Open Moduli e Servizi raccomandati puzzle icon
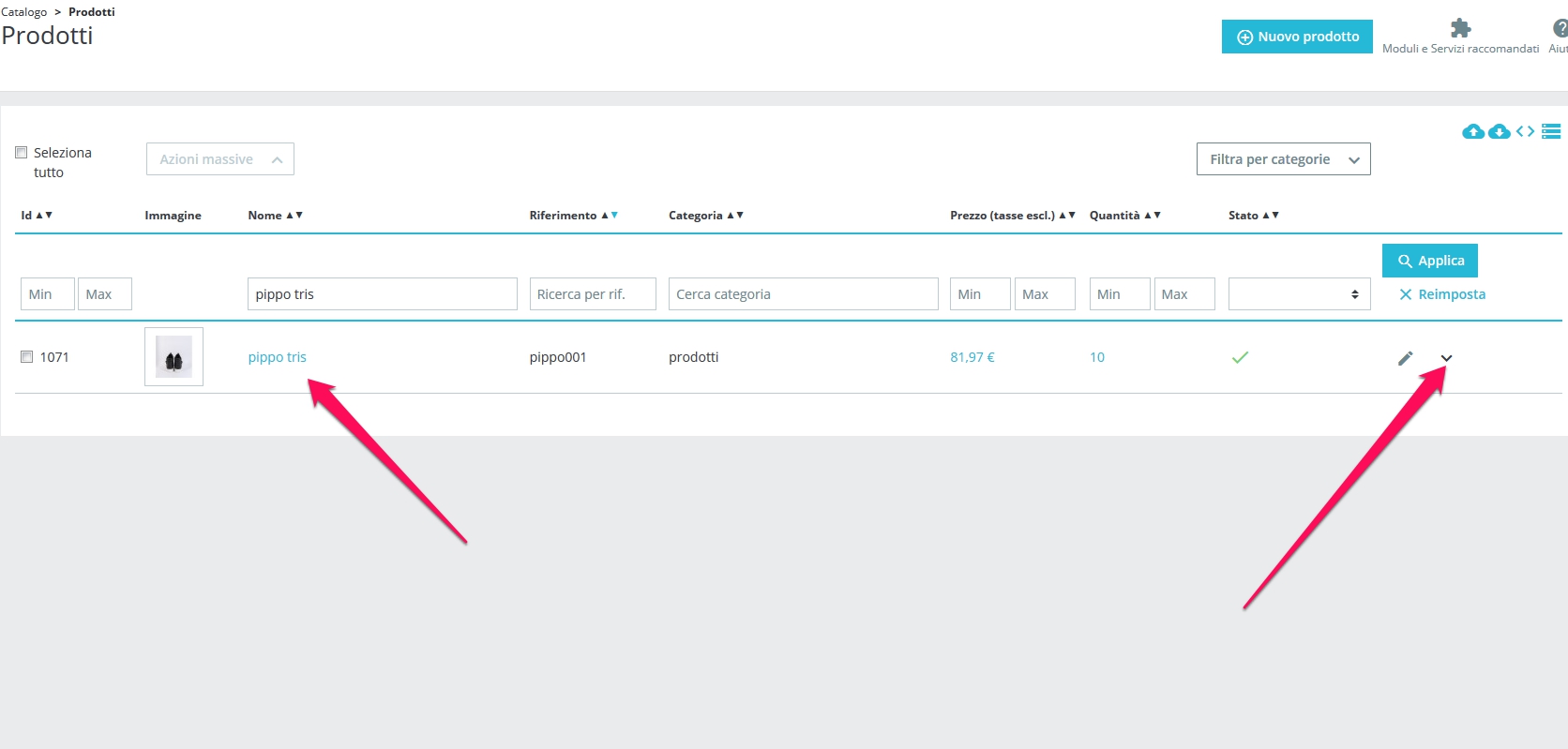 click(x=1460, y=28)
